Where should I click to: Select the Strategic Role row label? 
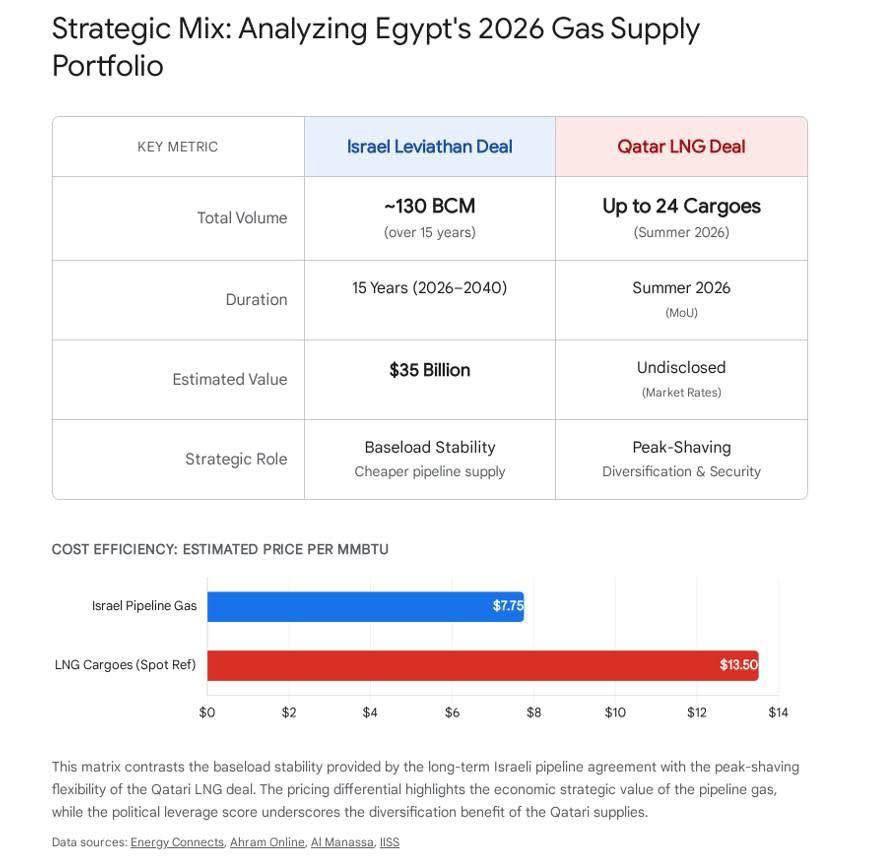pyautogui.click(x=236, y=459)
